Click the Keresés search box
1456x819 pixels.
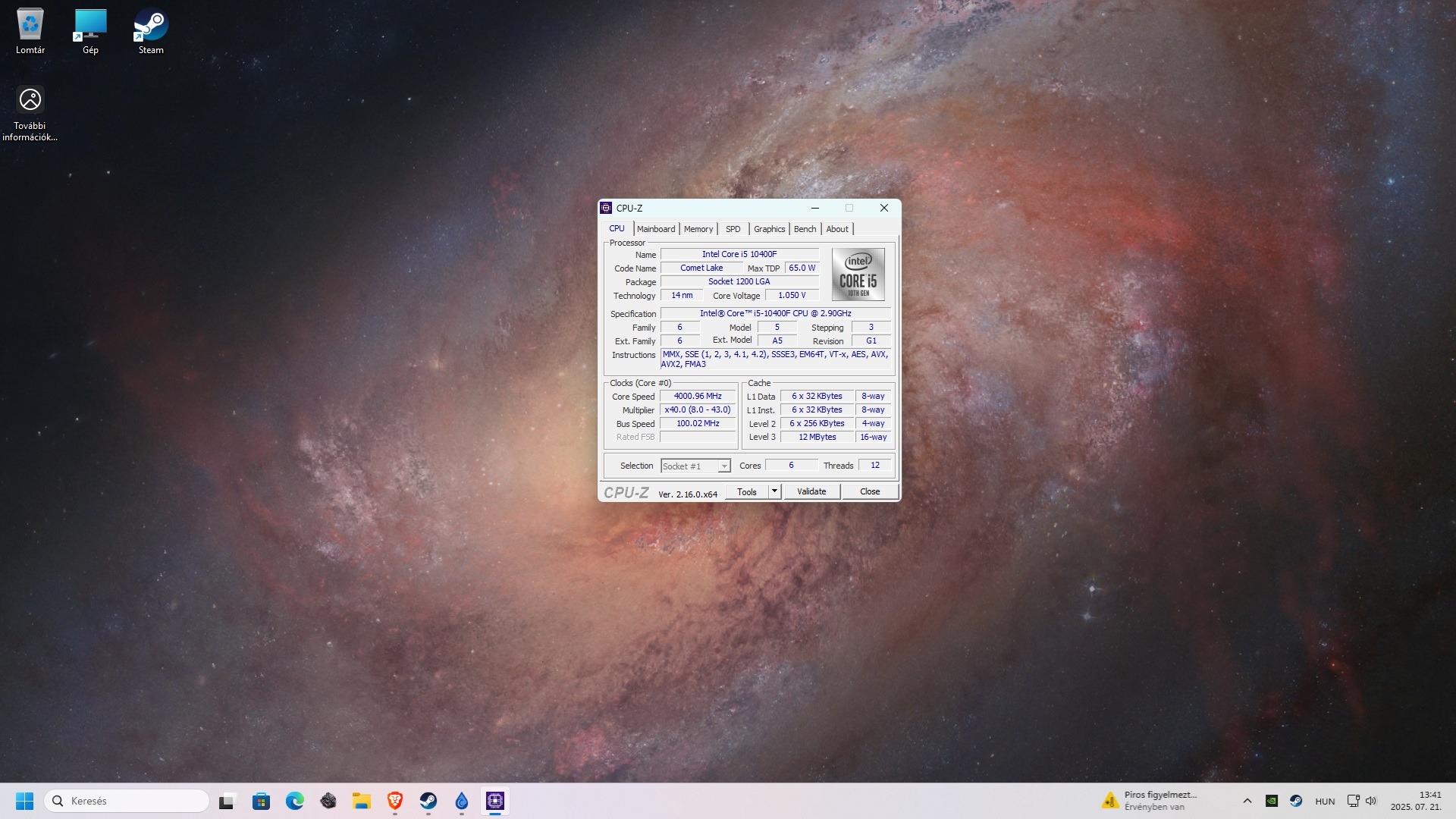(x=127, y=801)
